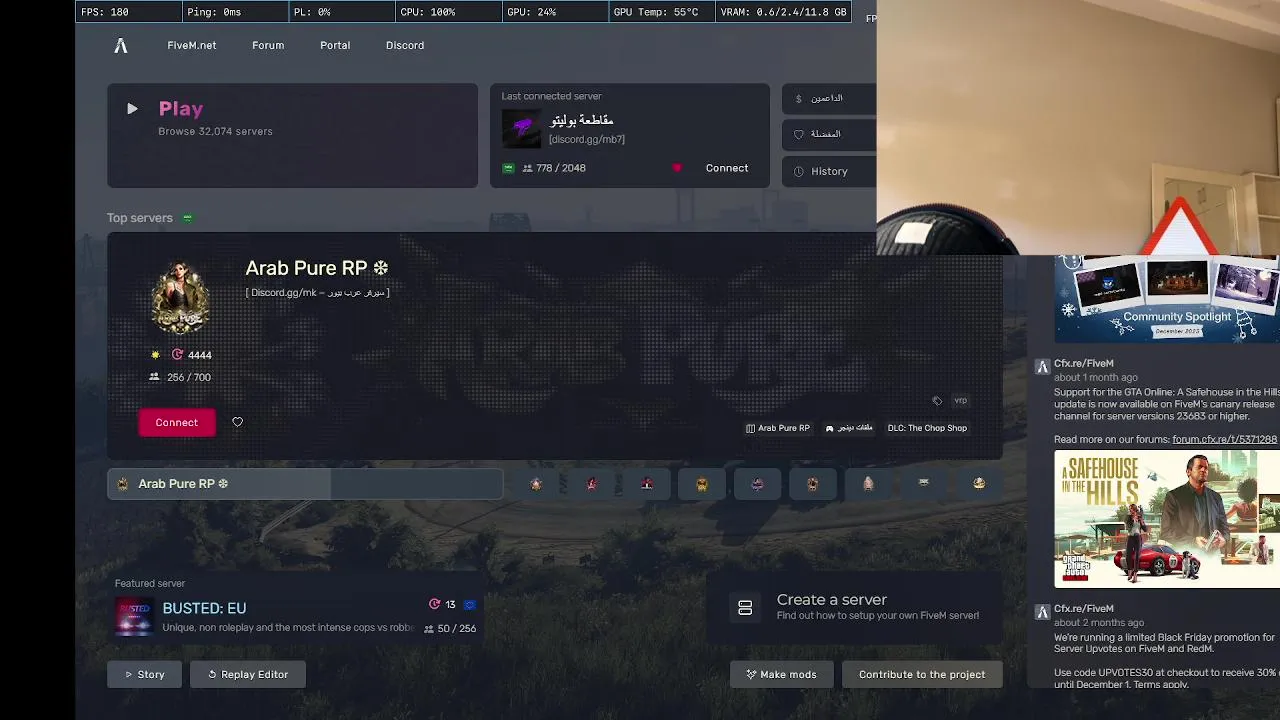
Task: Select the sixth top-server icon in the row
Action: (x=812, y=484)
